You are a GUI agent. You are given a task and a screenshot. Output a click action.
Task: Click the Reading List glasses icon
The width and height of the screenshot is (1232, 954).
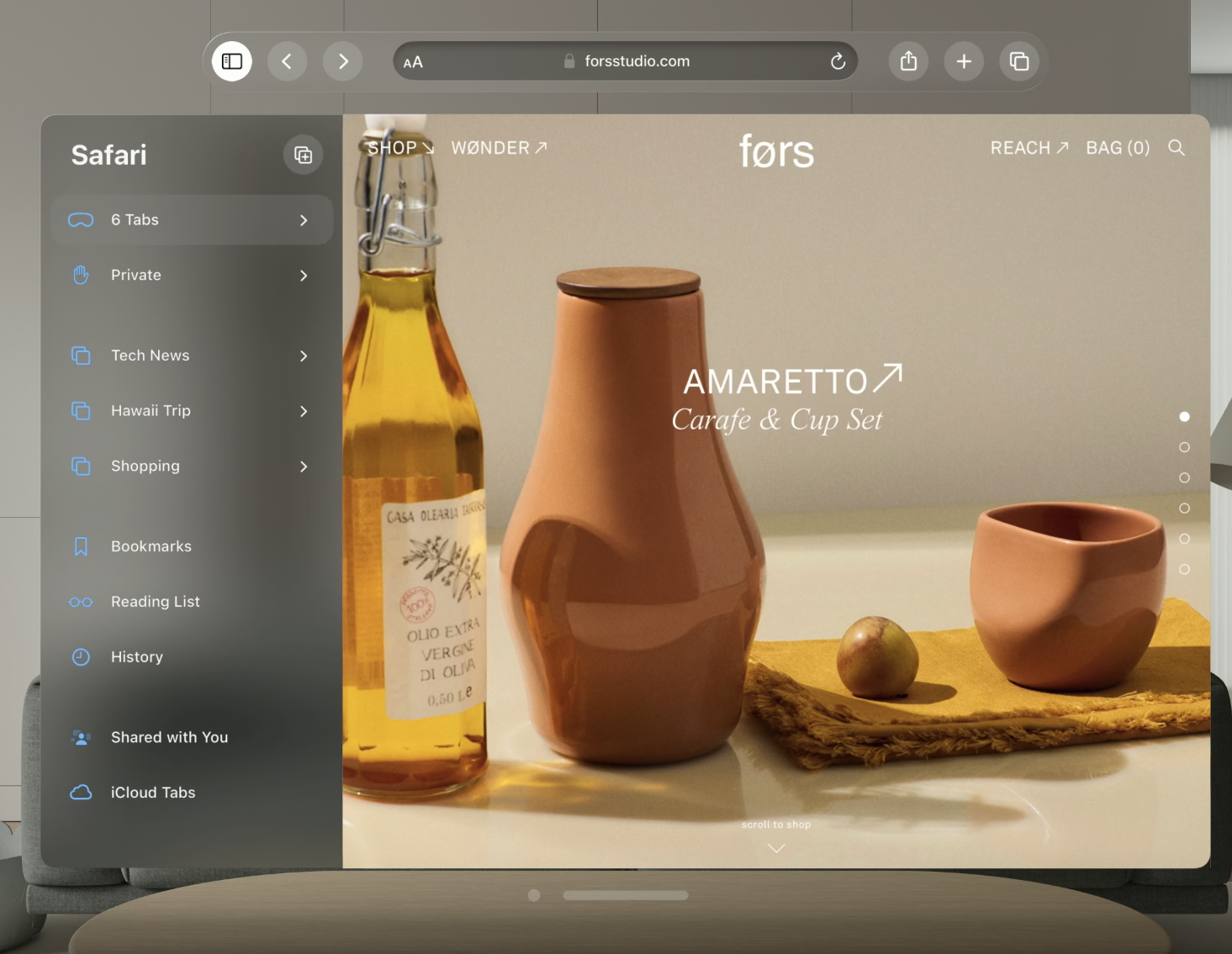click(81, 602)
